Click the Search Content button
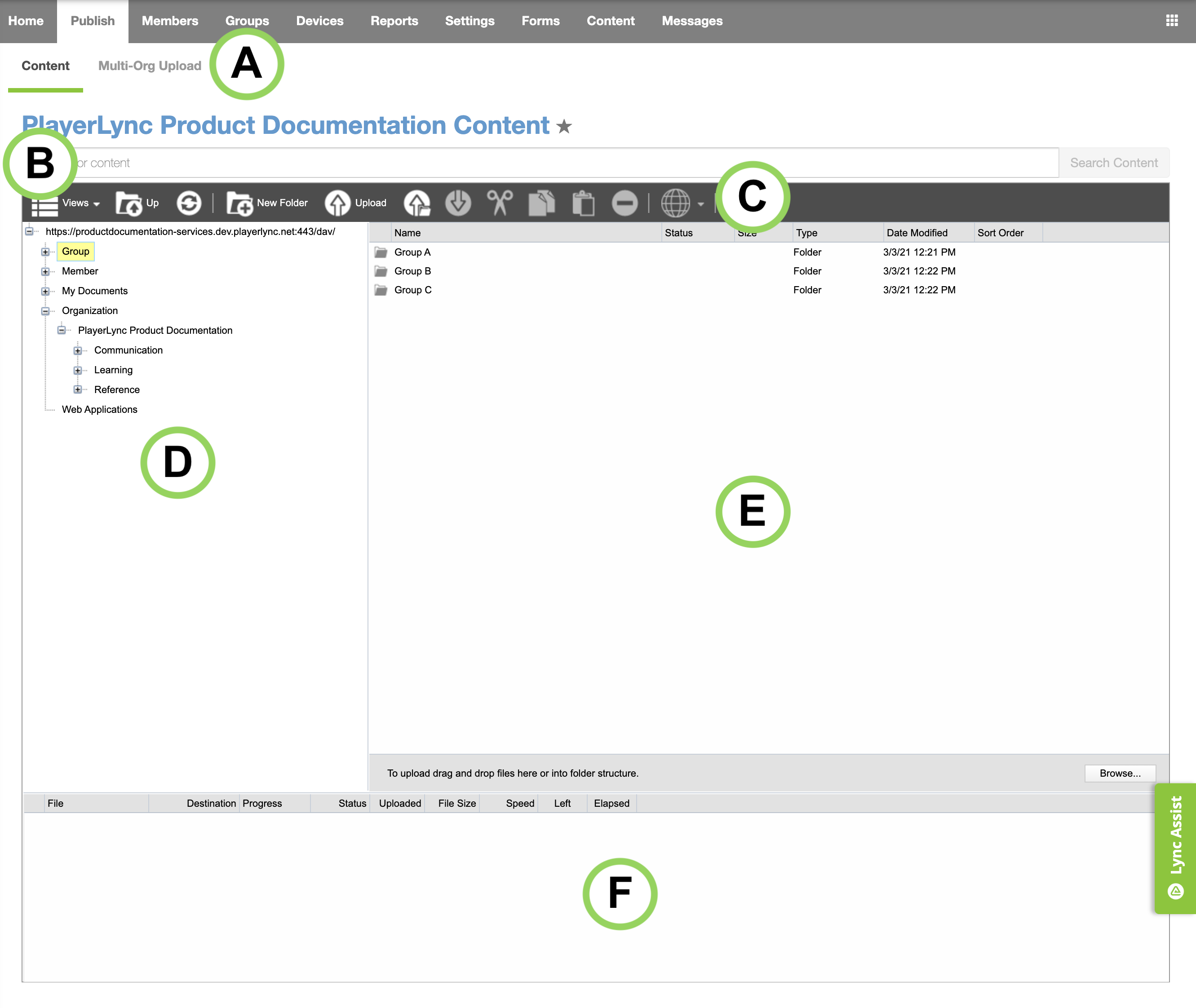This screenshot has height=1008, width=1196. click(1114, 163)
